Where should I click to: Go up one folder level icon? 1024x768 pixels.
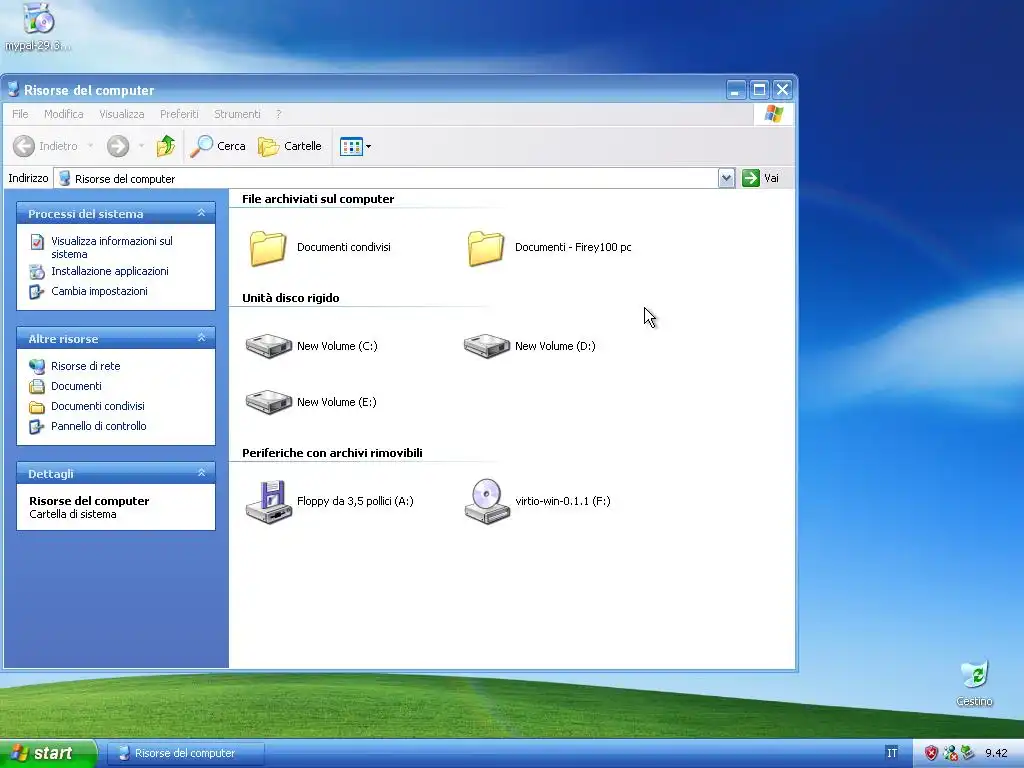coord(166,146)
